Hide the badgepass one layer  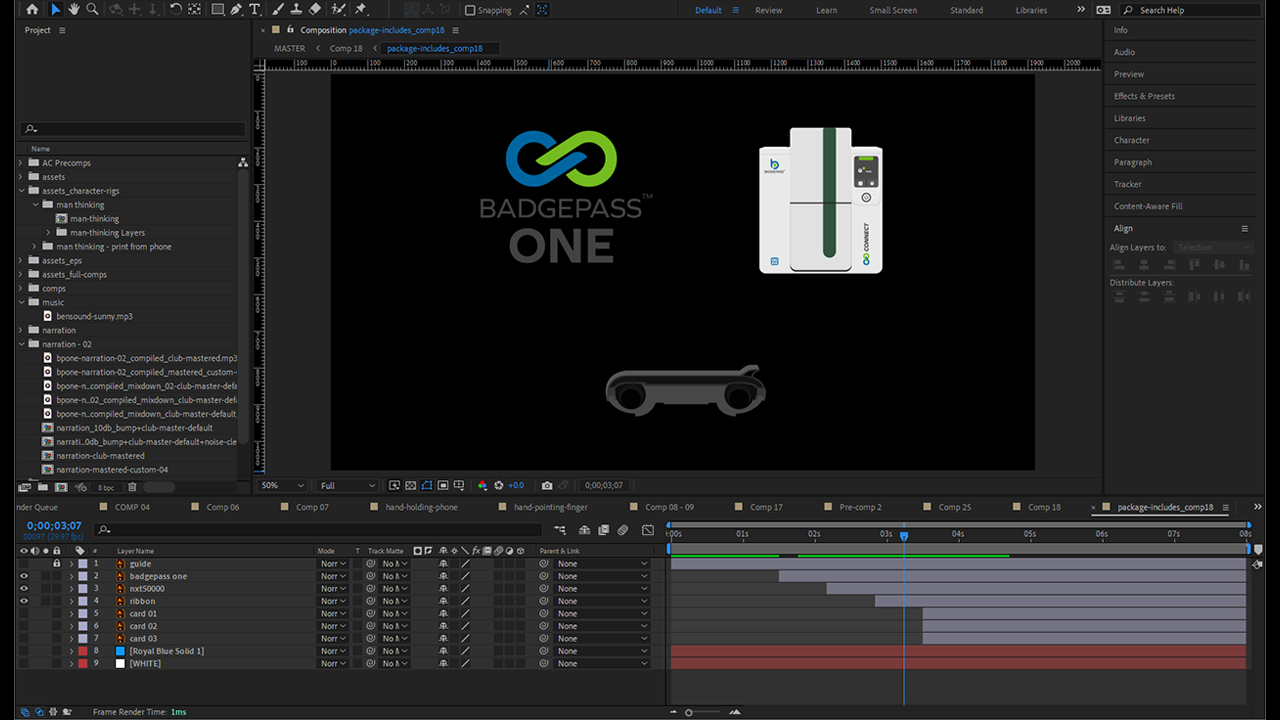[24, 576]
